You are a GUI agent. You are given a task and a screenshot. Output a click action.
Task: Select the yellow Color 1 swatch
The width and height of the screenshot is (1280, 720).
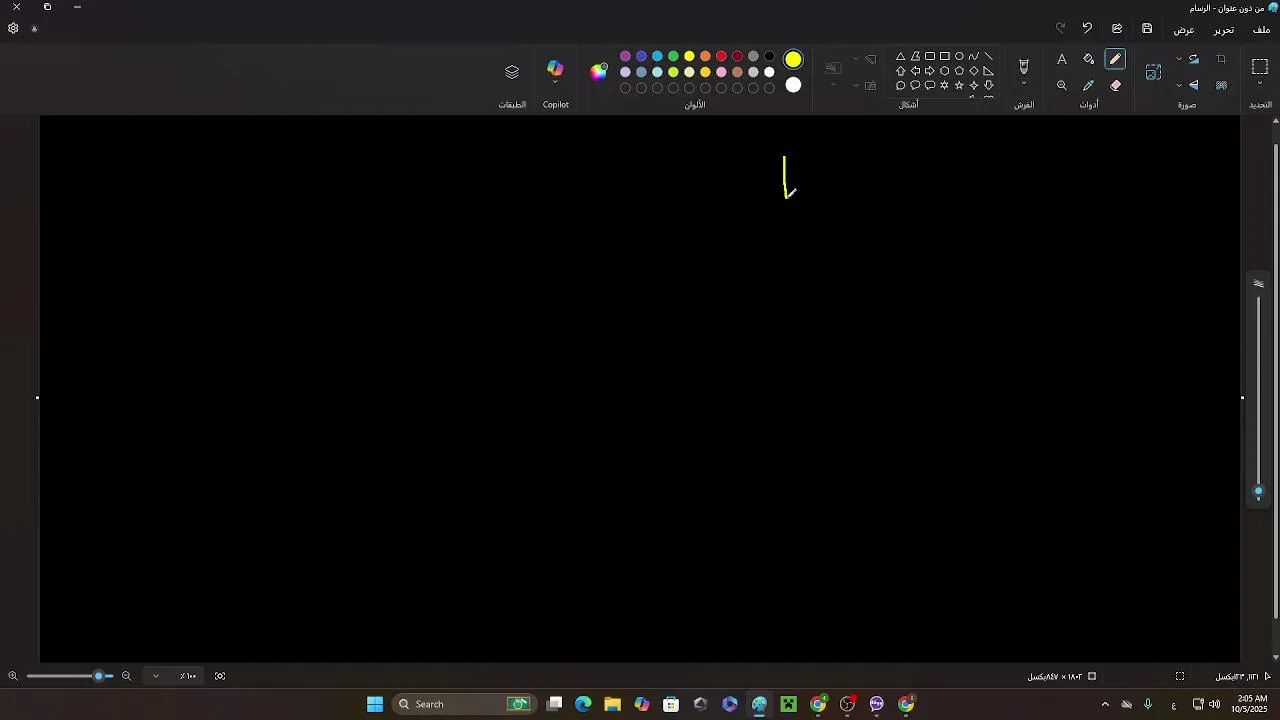tap(793, 60)
